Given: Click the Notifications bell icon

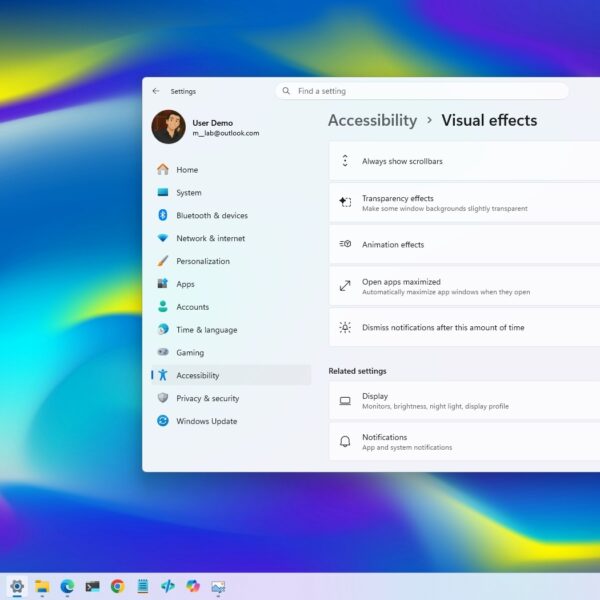Looking at the screenshot, I should (345, 441).
